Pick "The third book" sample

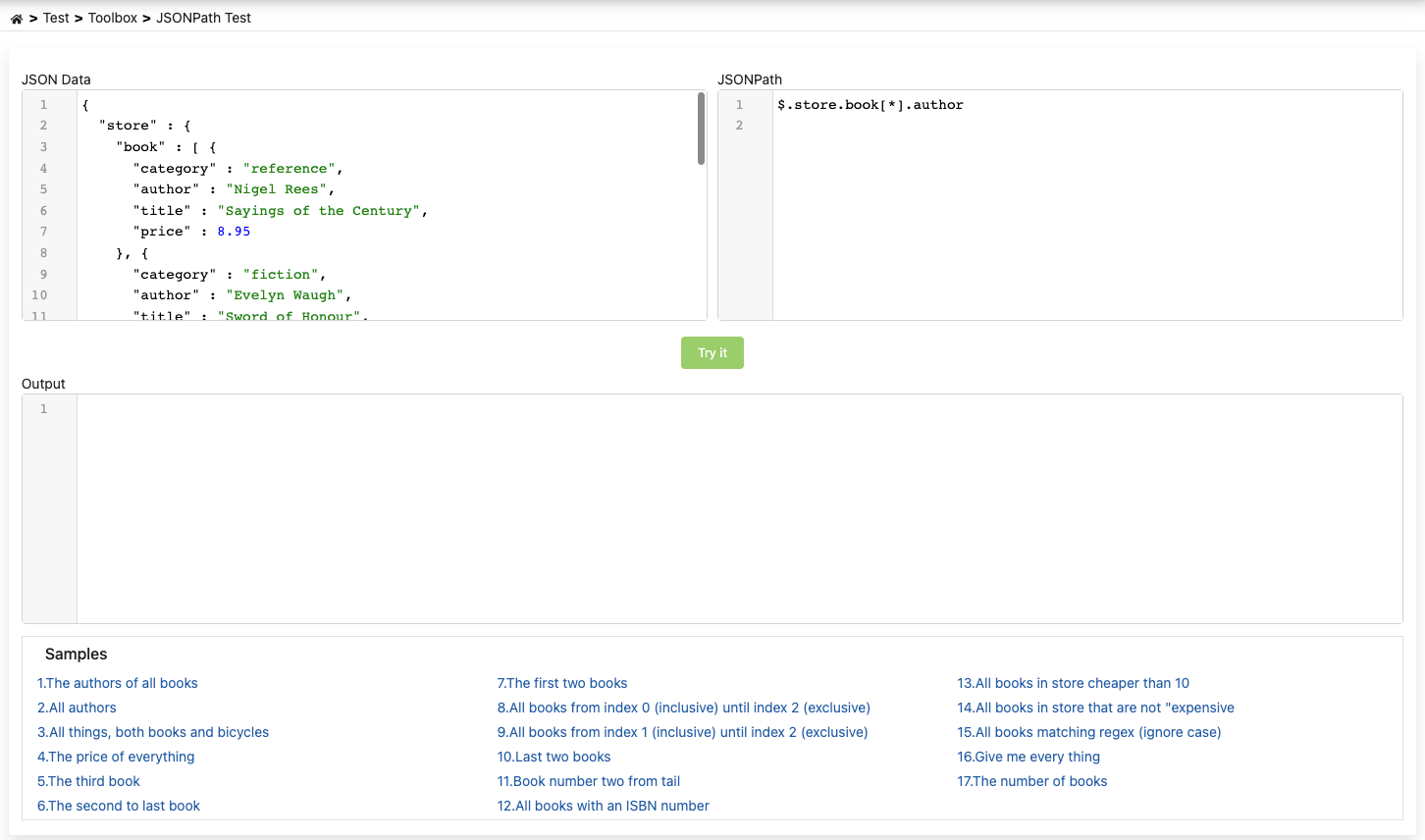88,781
